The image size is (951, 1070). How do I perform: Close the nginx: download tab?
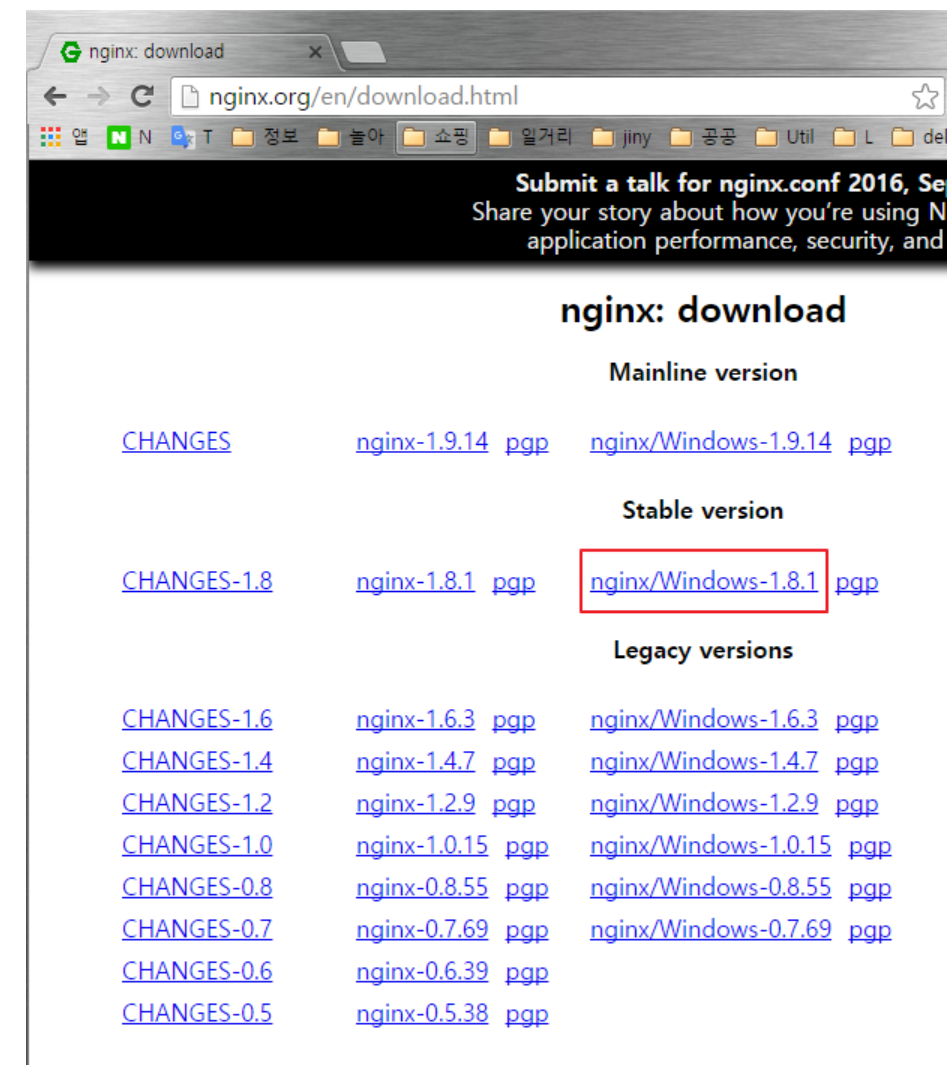(315, 52)
